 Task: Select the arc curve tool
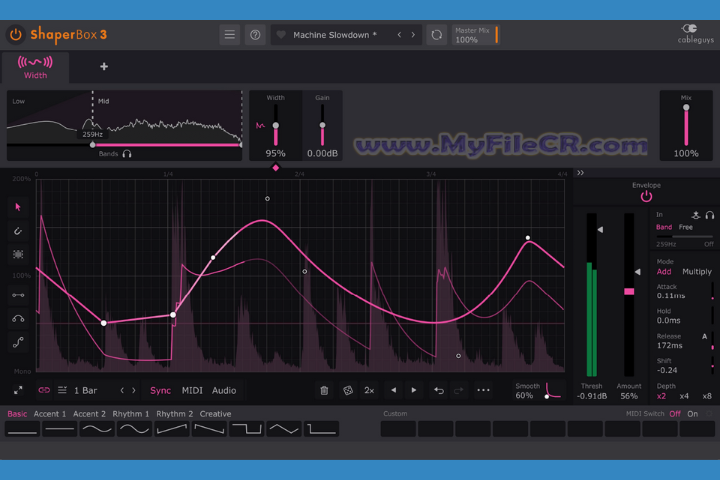[x=18, y=319]
